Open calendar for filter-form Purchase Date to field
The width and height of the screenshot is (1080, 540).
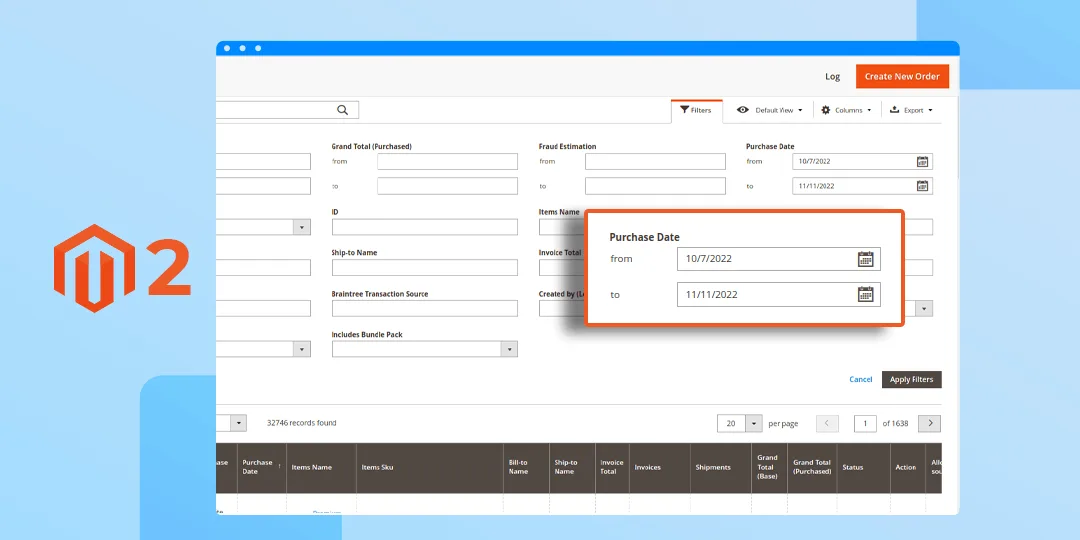[x=922, y=186]
